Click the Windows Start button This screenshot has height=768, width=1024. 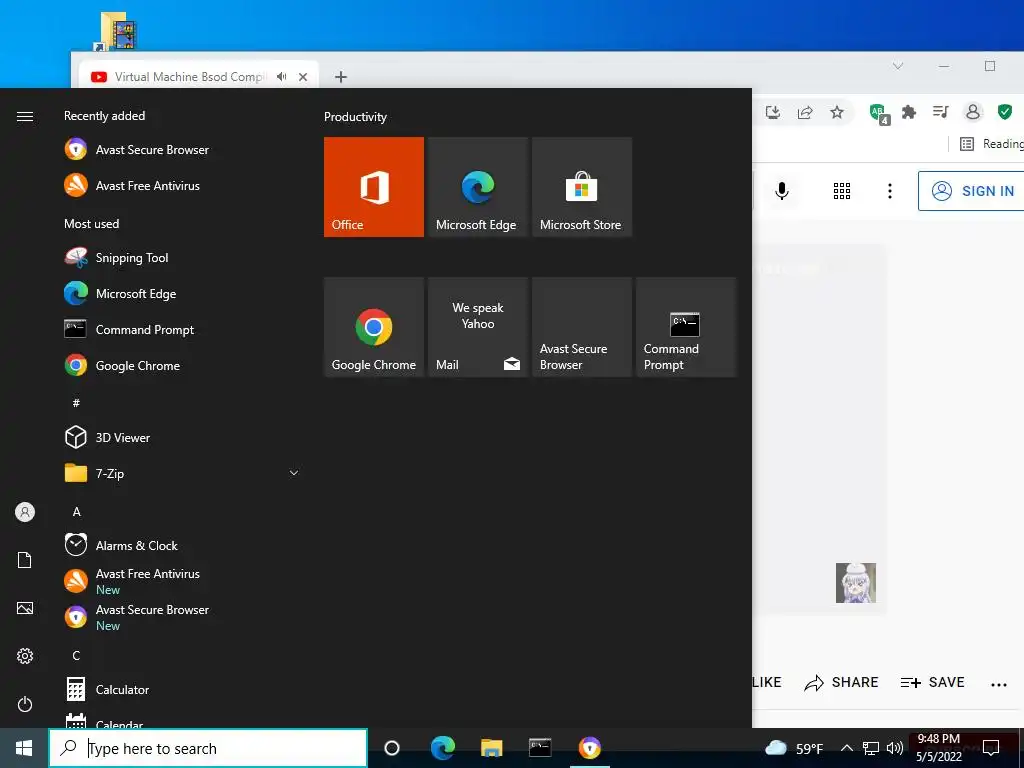[x=24, y=748]
